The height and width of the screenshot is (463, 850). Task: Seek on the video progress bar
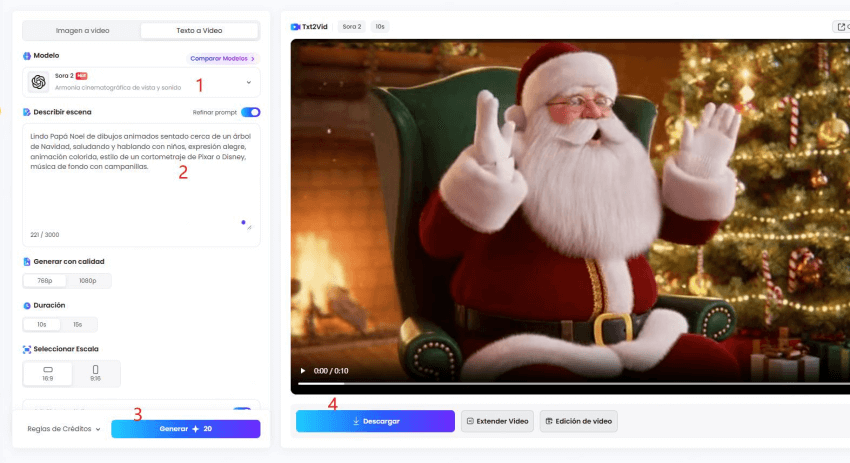point(574,383)
